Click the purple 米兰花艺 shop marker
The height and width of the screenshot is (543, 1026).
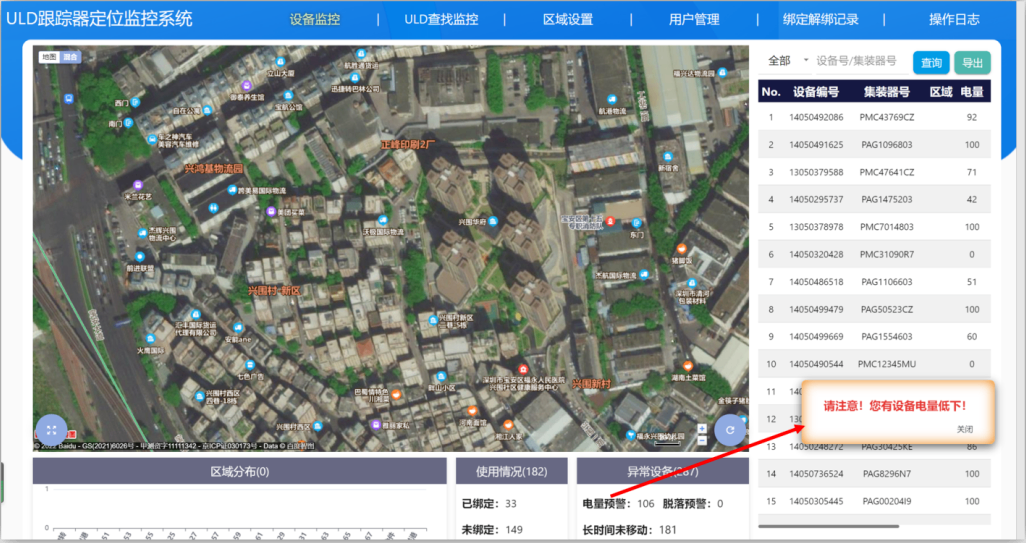(138, 185)
